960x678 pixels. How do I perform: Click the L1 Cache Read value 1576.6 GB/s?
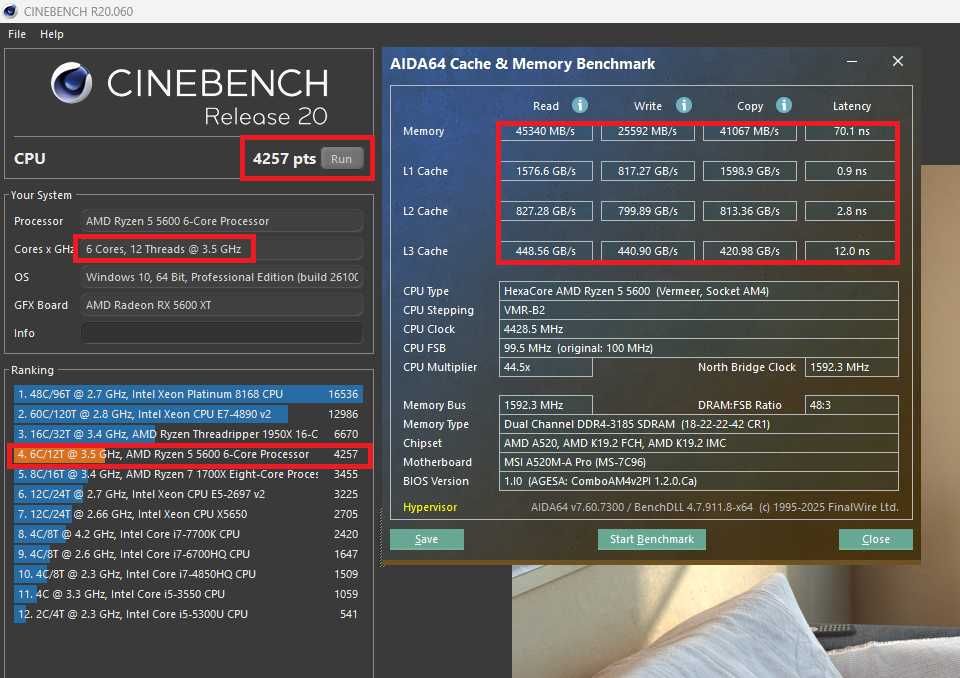tap(546, 171)
